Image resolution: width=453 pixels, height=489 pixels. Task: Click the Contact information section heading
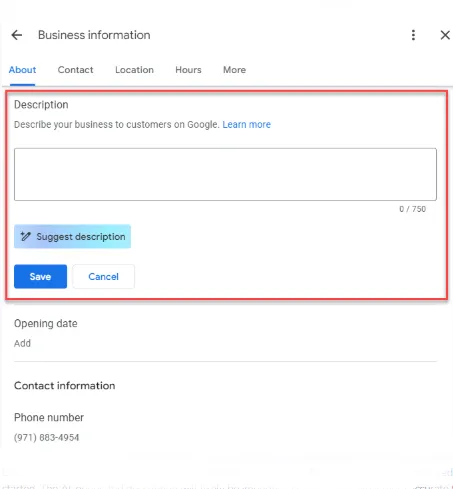[65, 386]
